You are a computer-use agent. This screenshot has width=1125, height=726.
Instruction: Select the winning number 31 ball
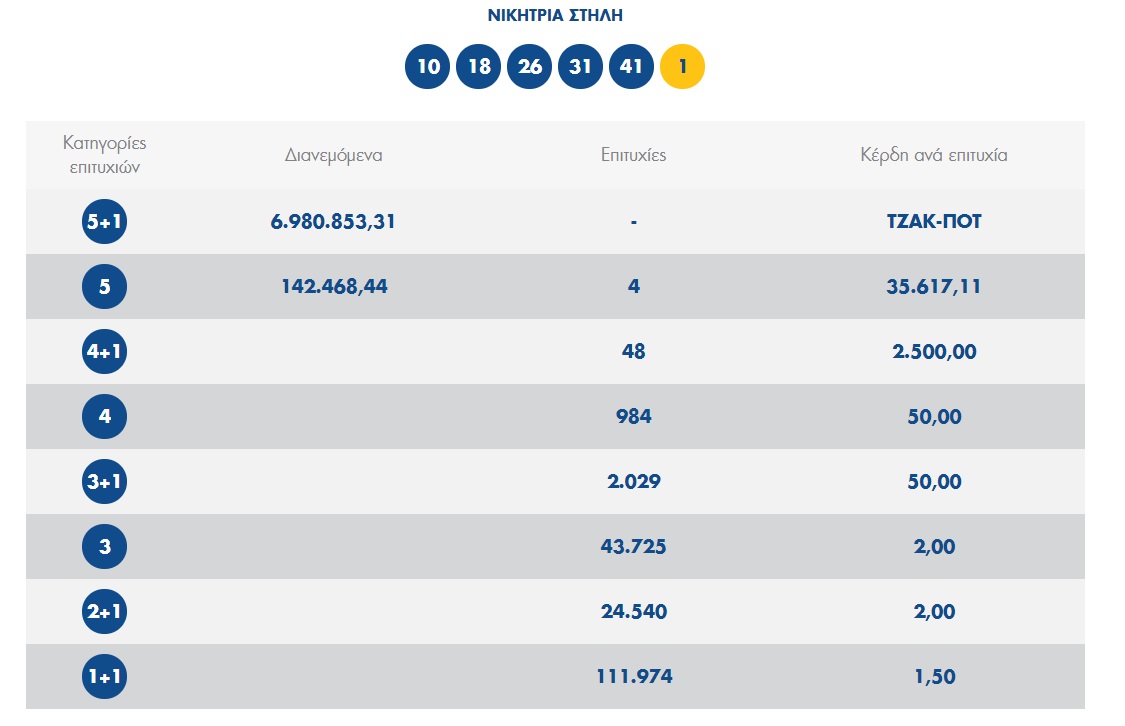click(x=581, y=67)
